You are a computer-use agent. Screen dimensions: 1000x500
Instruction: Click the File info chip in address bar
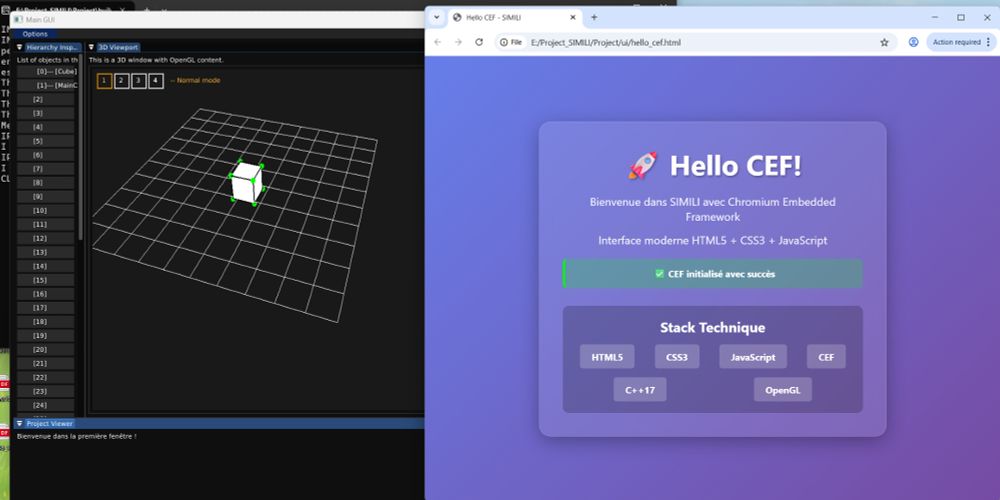tap(511, 42)
